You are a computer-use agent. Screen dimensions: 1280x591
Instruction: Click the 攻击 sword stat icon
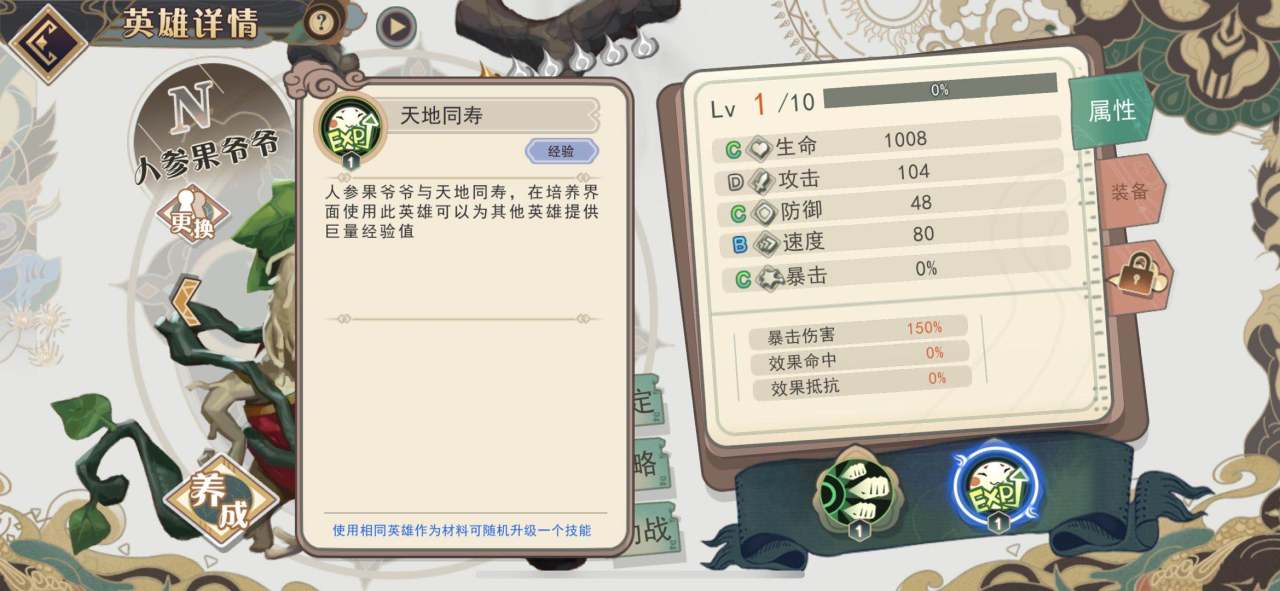tap(760, 182)
